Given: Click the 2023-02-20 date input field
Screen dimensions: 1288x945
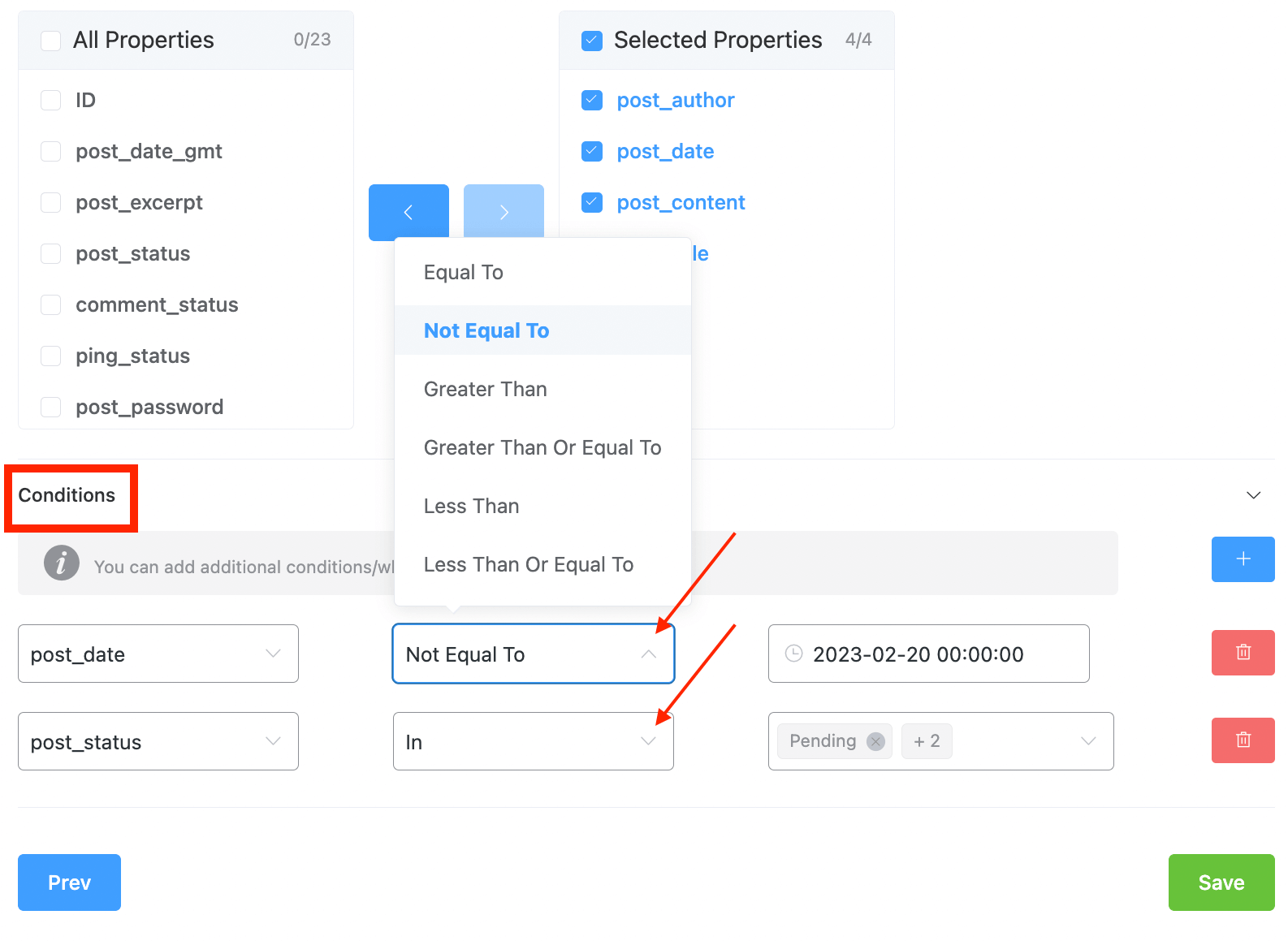Looking at the screenshot, I should point(928,654).
